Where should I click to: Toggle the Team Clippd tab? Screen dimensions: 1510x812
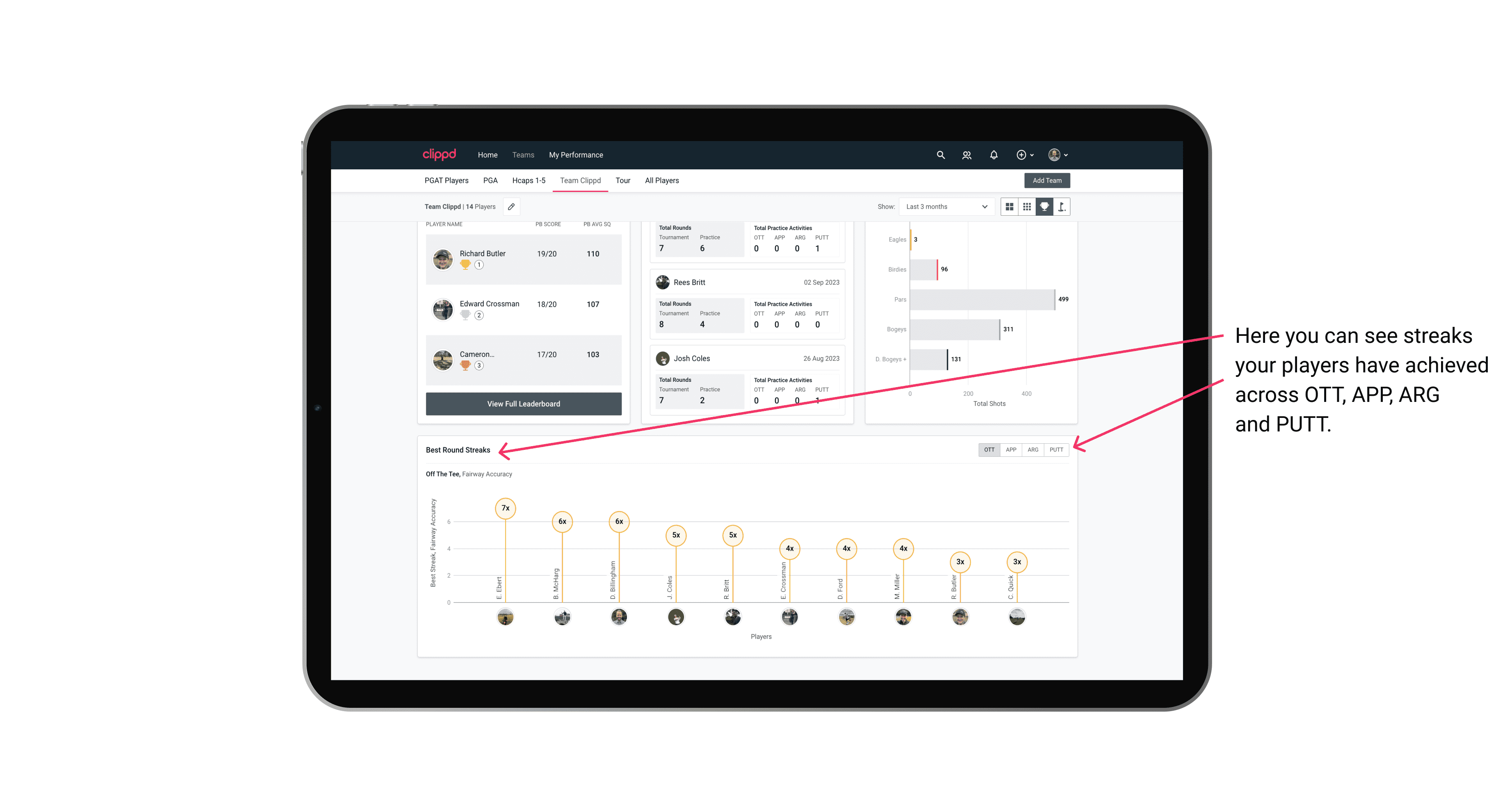tap(579, 180)
